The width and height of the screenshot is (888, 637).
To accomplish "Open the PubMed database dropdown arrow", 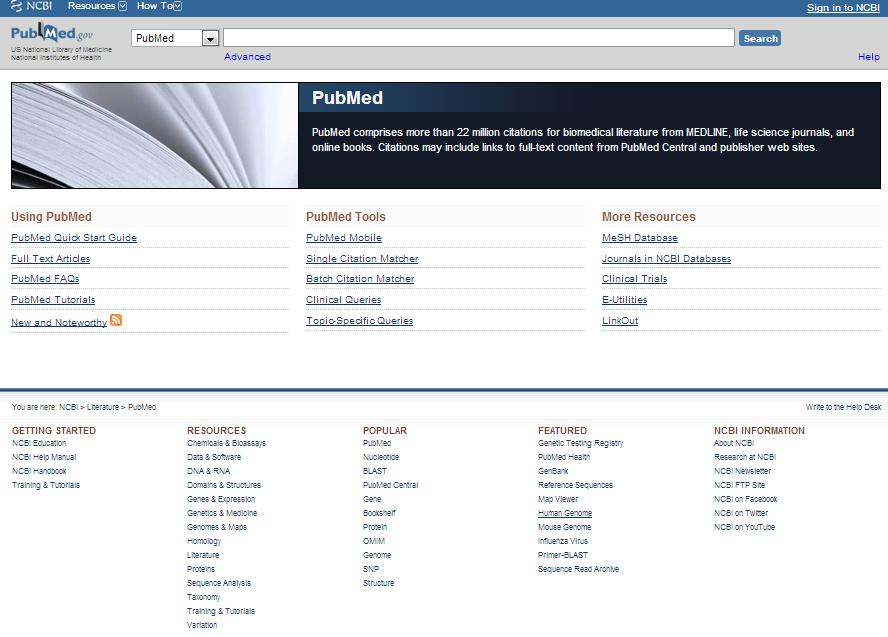I will 211,39.
